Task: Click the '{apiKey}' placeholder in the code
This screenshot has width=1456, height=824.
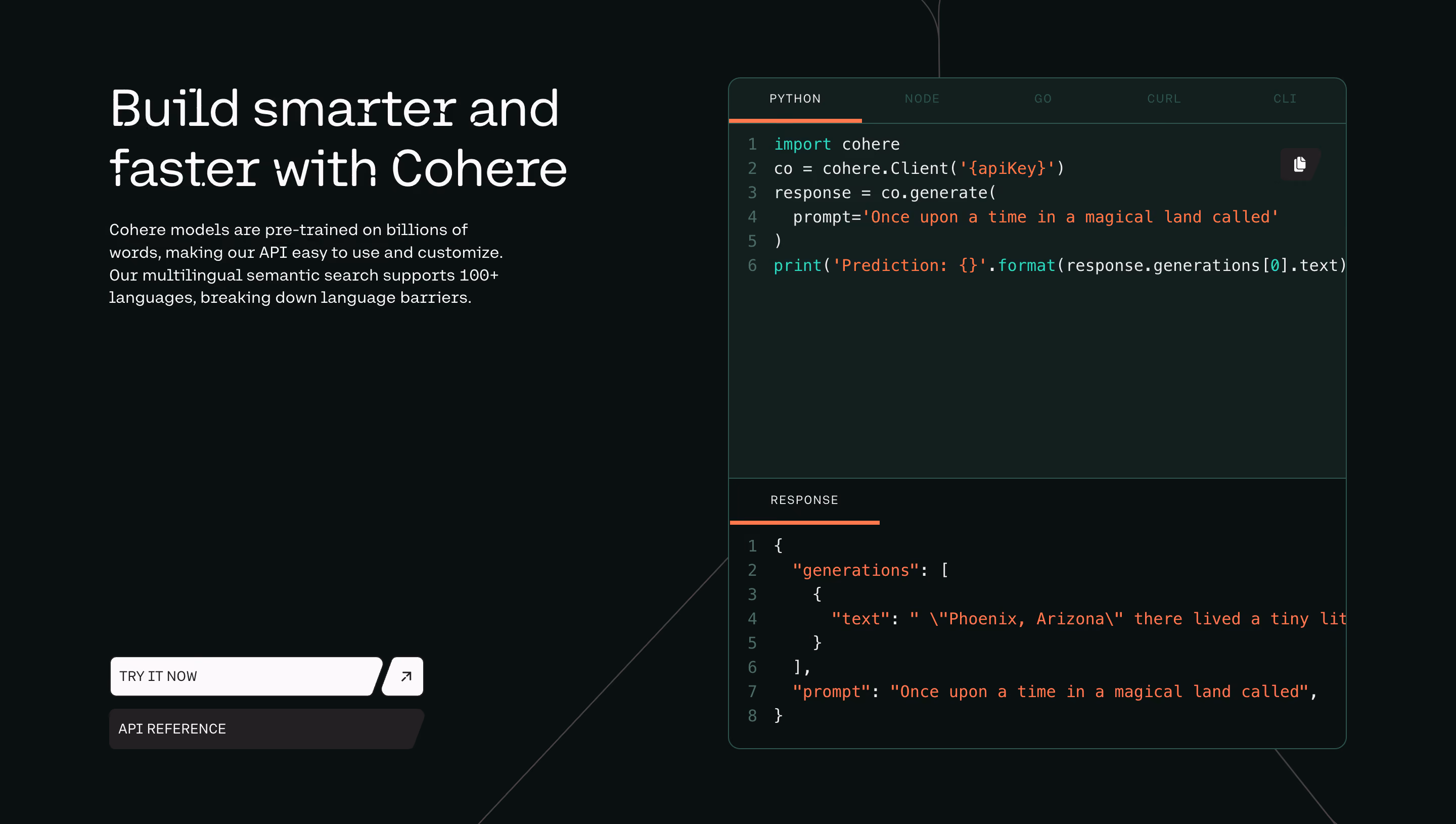Action: [x=1007, y=169]
